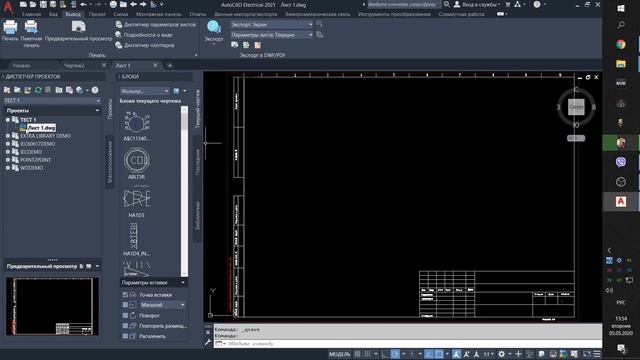640x360 pixels.
Task: Click Подробности о виде
Action: coord(144,35)
